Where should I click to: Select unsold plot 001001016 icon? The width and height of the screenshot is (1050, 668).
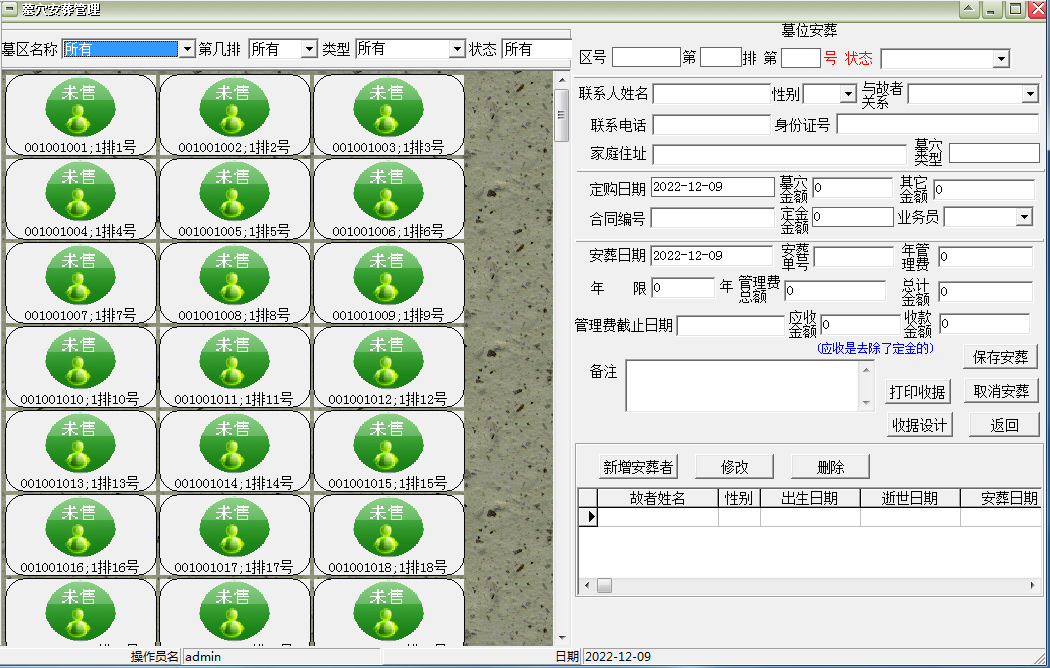(80, 527)
